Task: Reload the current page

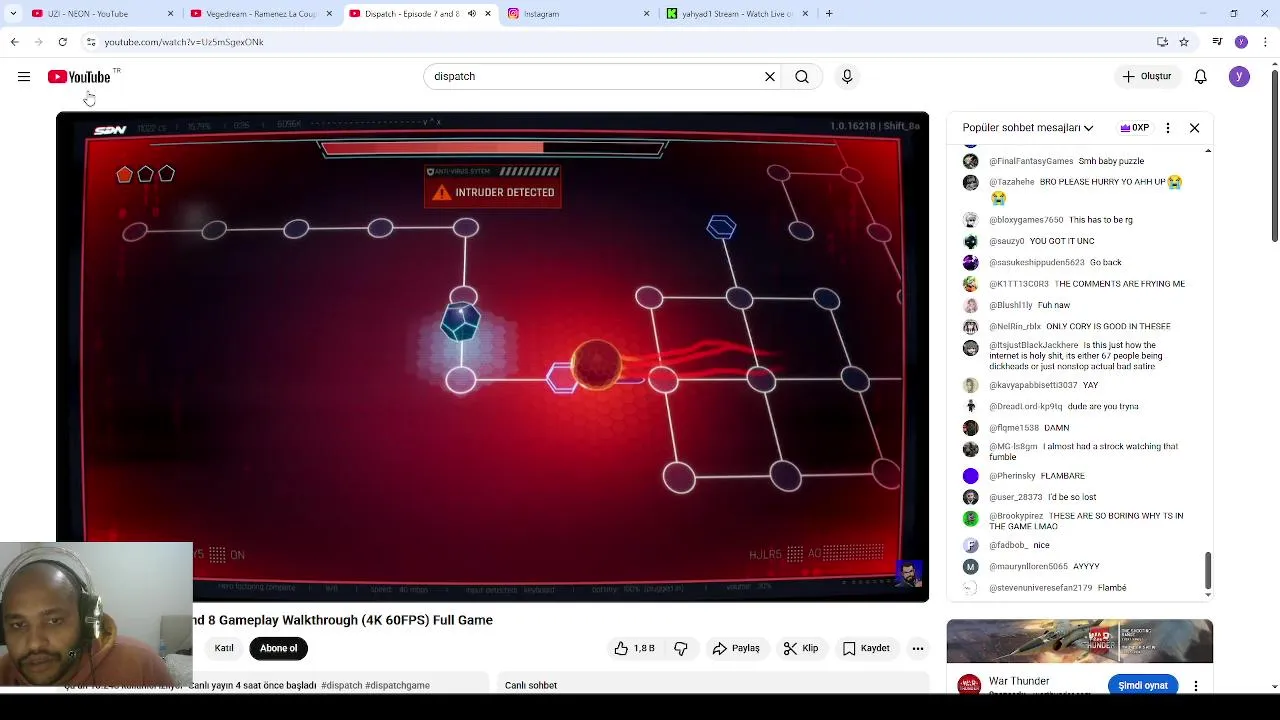Action: (62, 42)
